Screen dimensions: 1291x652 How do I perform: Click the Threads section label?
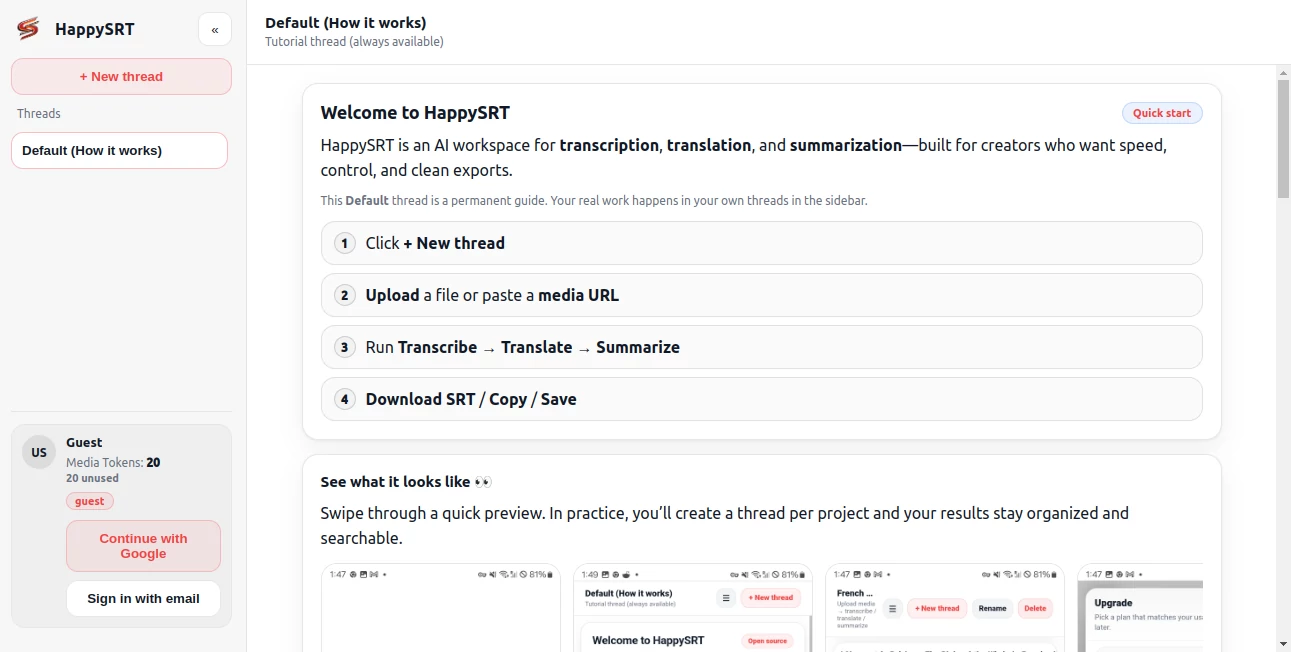pos(39,113)
